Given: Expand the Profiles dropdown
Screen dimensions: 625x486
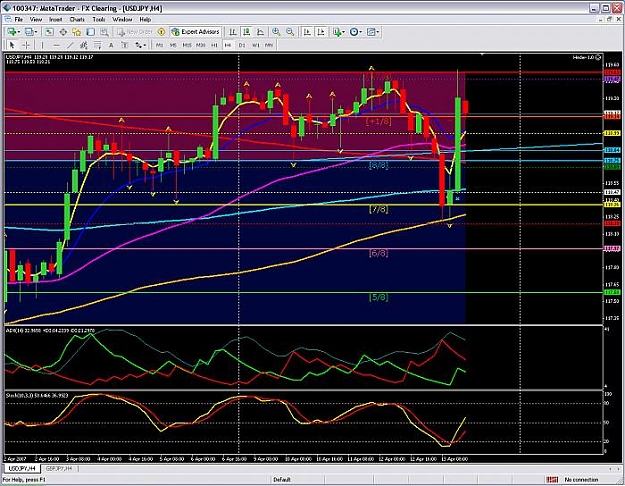Looking at the screenshot, I should coord(36,32).
